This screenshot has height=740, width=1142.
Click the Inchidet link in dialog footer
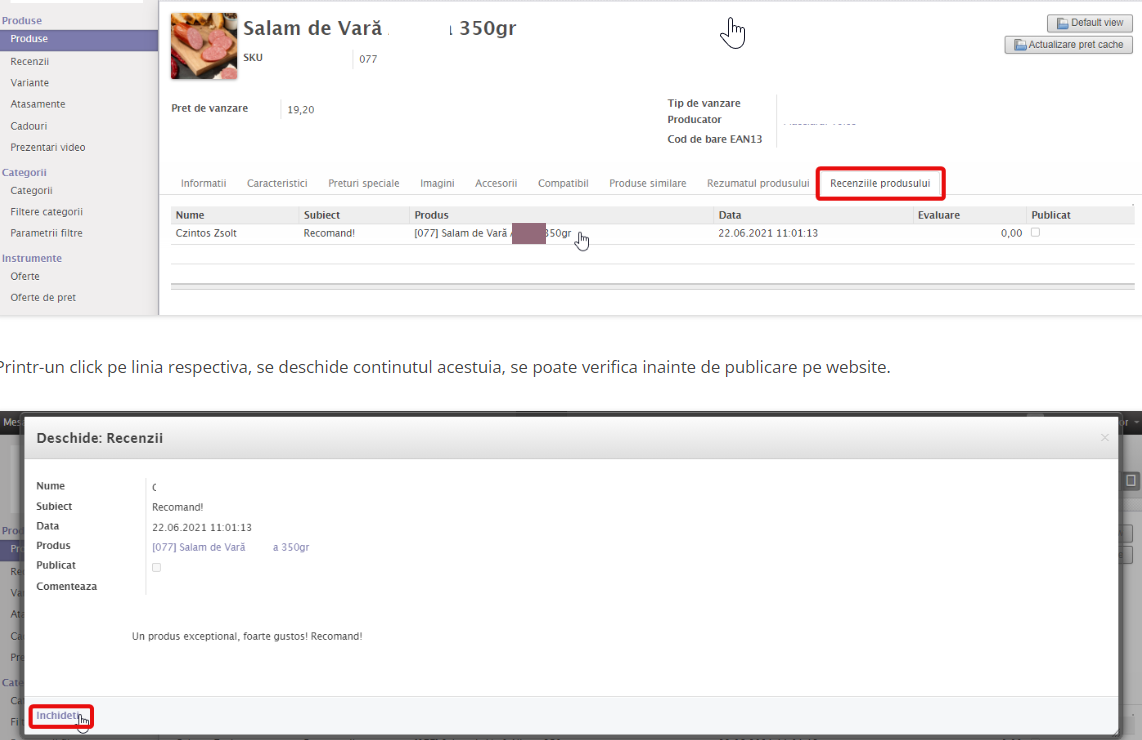coord(59,715)
